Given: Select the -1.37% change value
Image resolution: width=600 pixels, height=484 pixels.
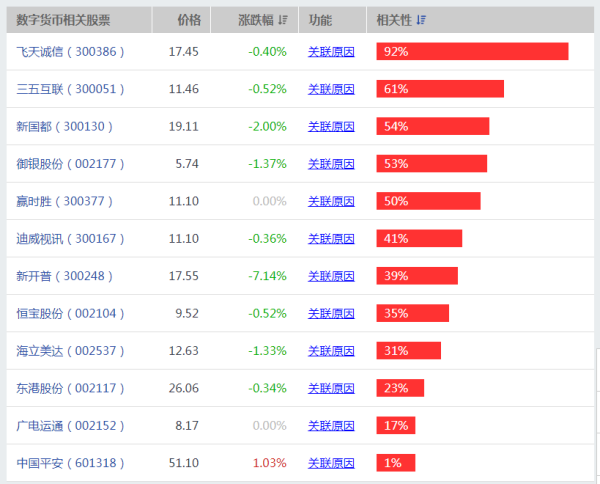Looking at the screenshot, I should click(x=267, y=164).
